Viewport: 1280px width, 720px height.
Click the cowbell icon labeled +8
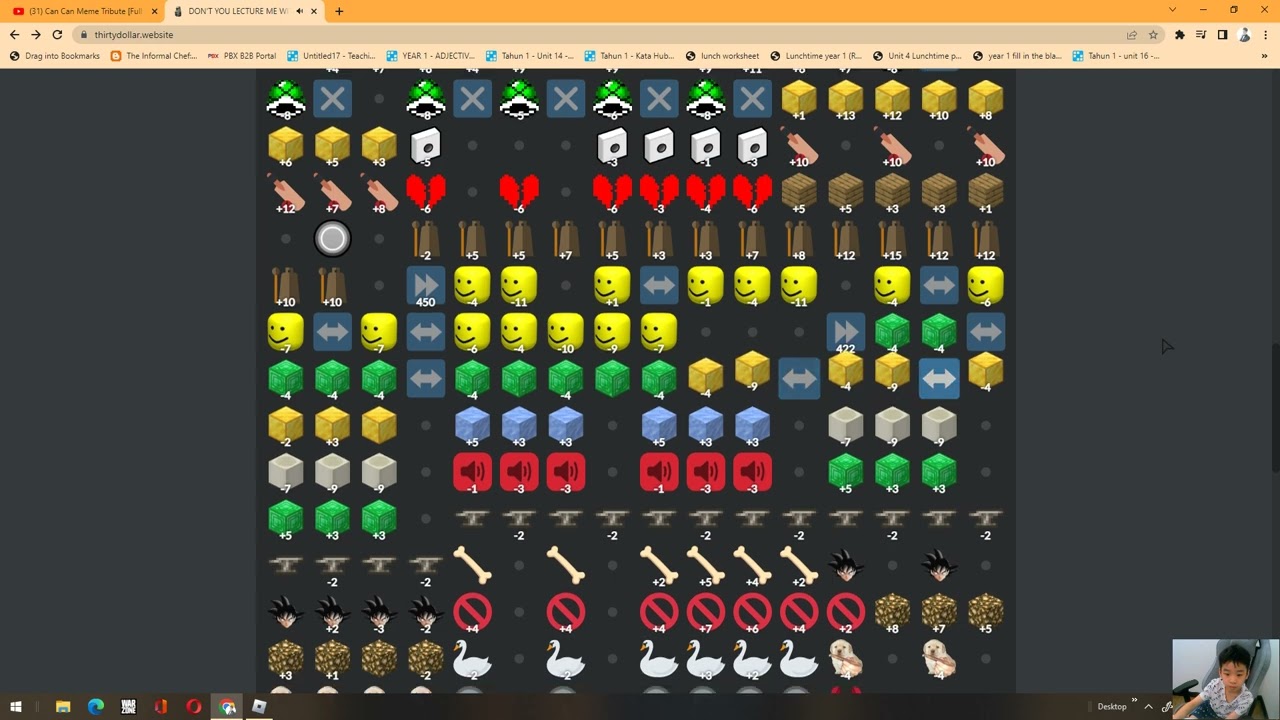[799, 240]
